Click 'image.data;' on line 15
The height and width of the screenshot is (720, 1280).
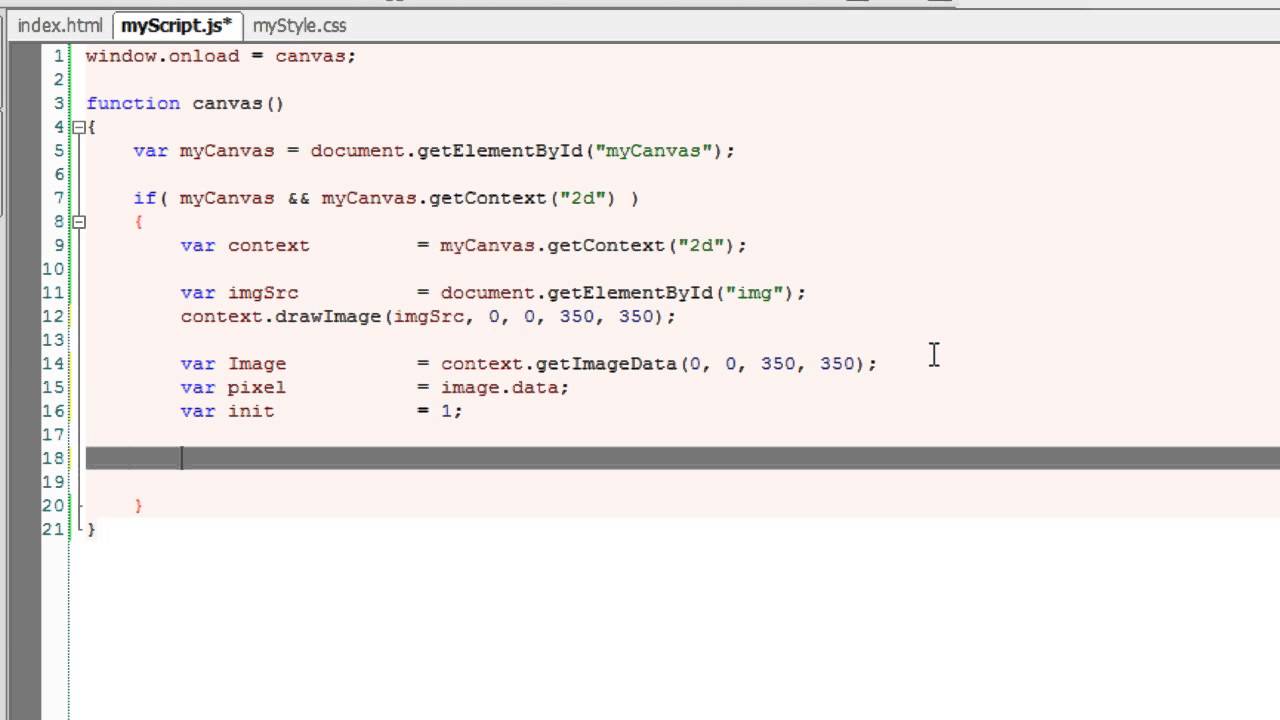pos(505,388)
